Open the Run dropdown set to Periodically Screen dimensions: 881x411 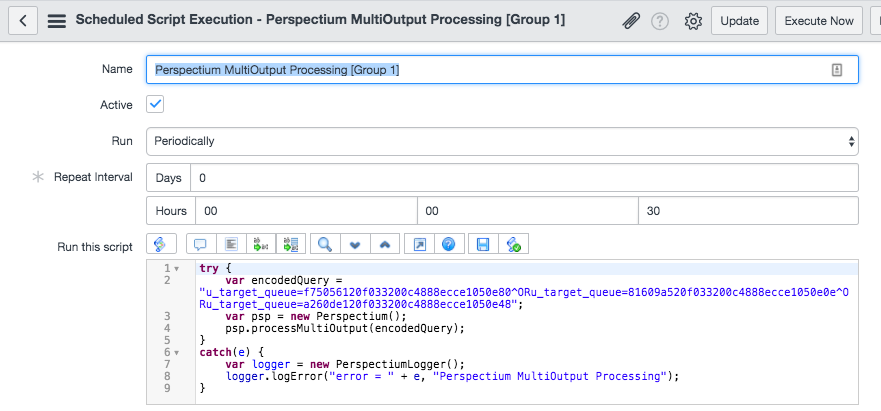click(502, 141)
